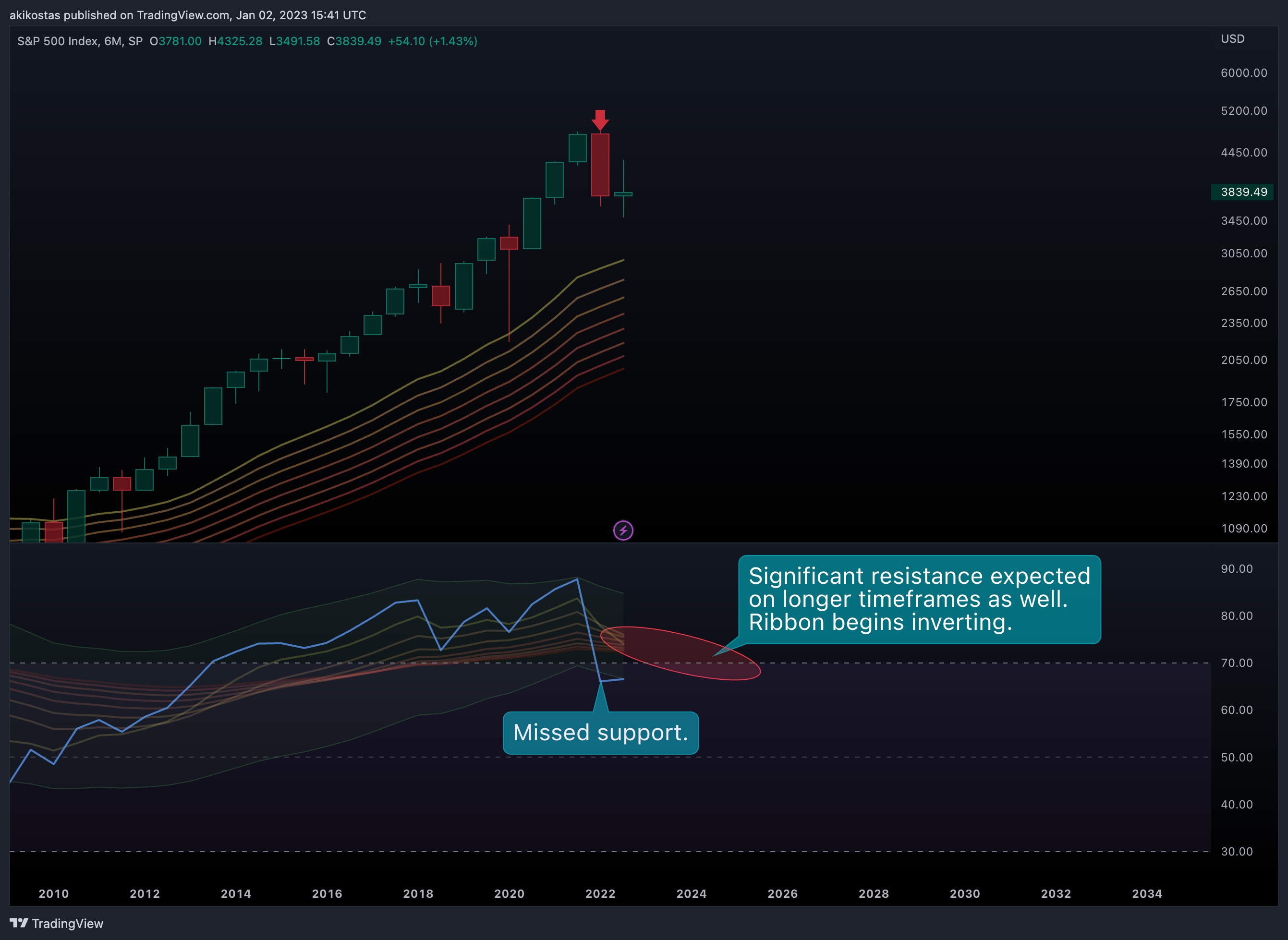Click the 6000.00 price scale label
This screenshot has height=940, width=1288.
pos(1244,73)
